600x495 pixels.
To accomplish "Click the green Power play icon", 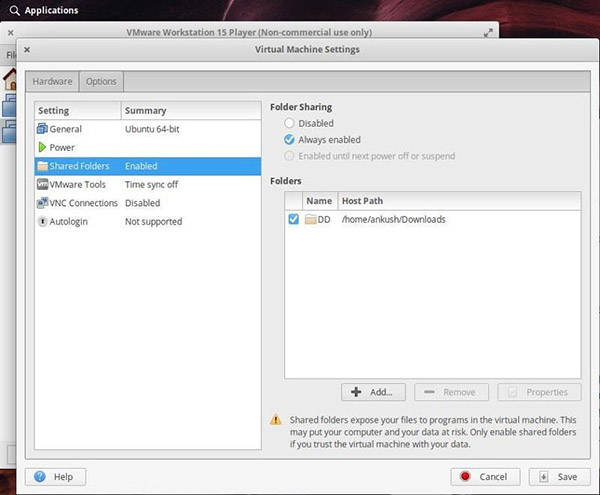I will [42, 147].
